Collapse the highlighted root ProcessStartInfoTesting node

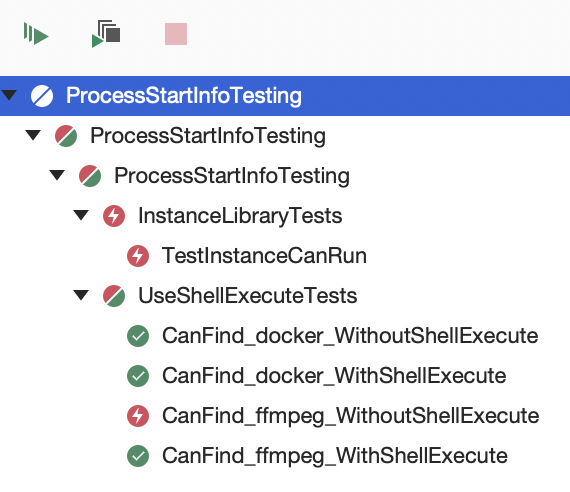pyautogui.click(x=9, y=95)
